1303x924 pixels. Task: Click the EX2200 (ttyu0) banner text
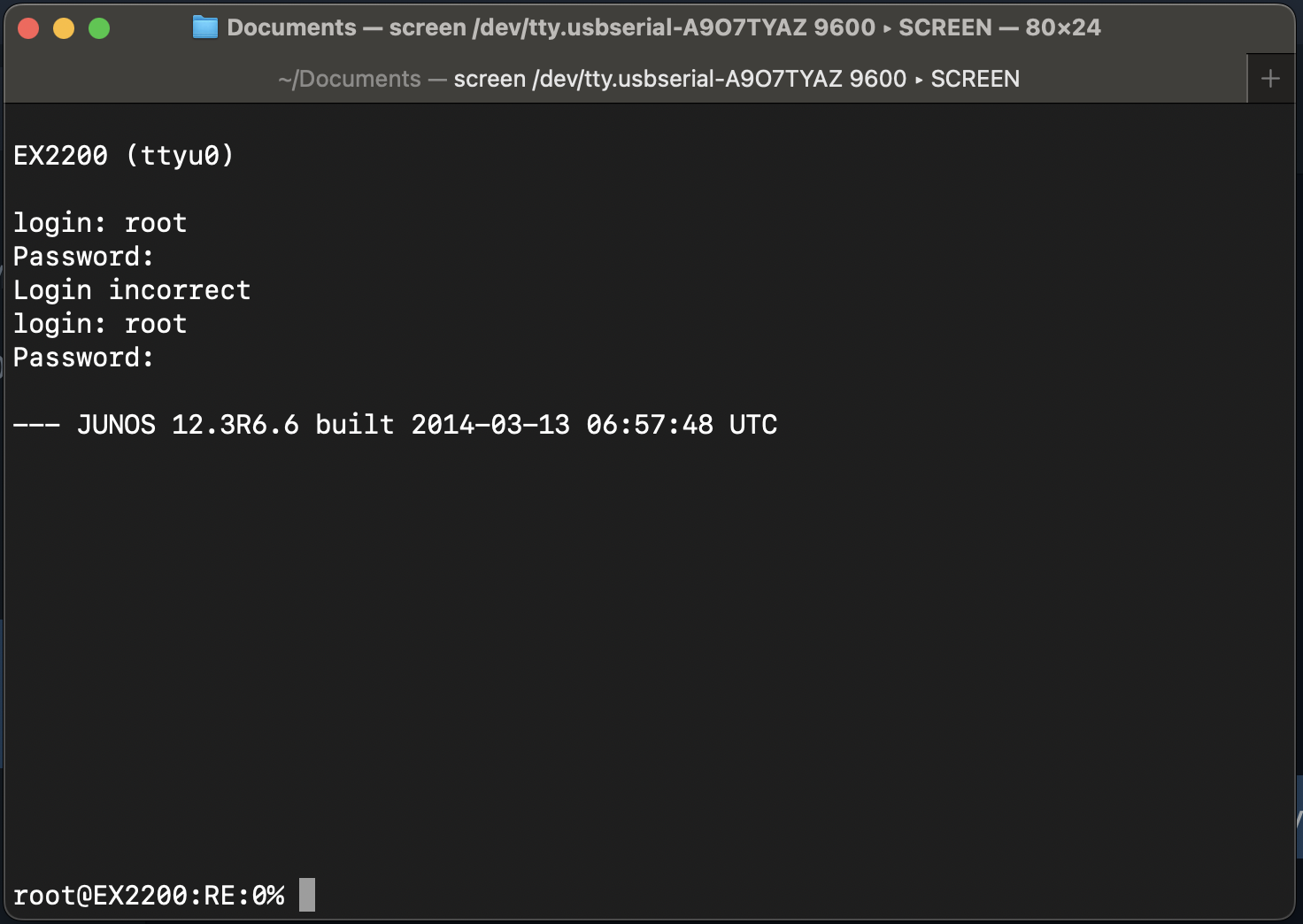124,156
